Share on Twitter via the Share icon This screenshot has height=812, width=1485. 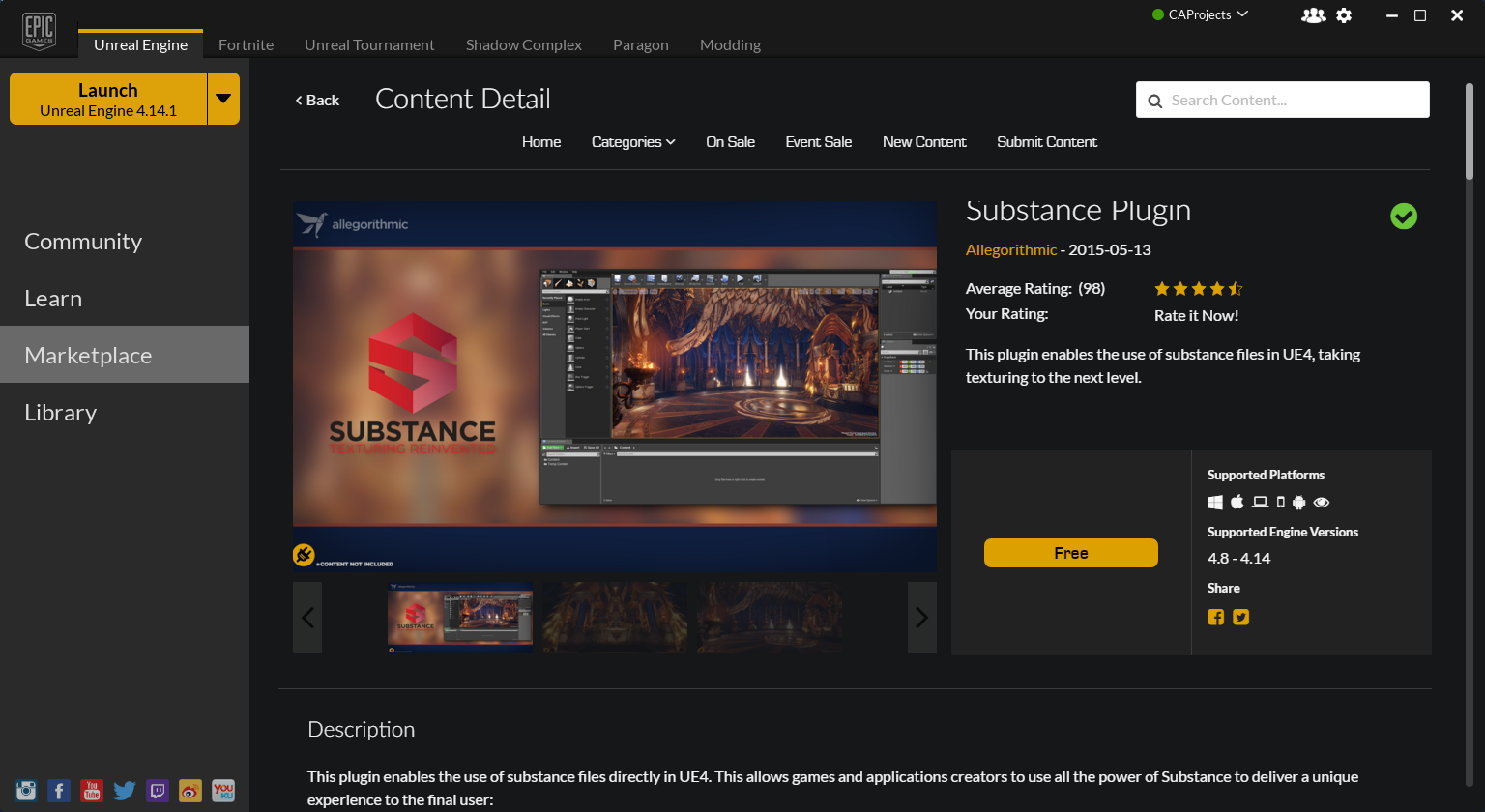pyautogui.click(x=1241, y=617)
